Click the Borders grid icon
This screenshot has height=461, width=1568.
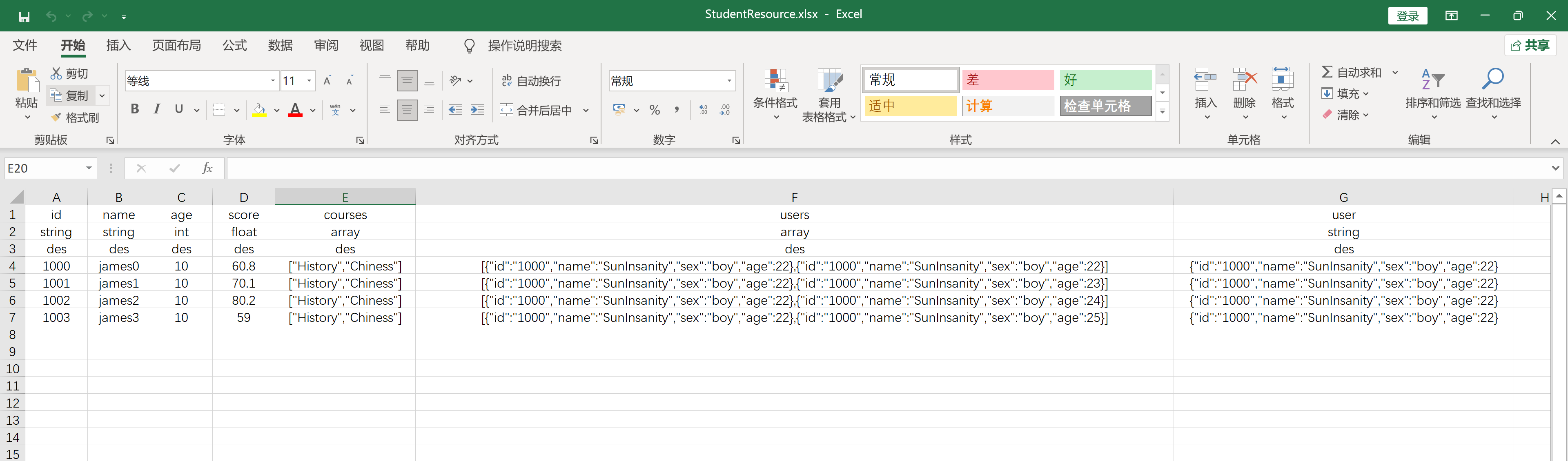pyautogui.click(x=219, y=110)
